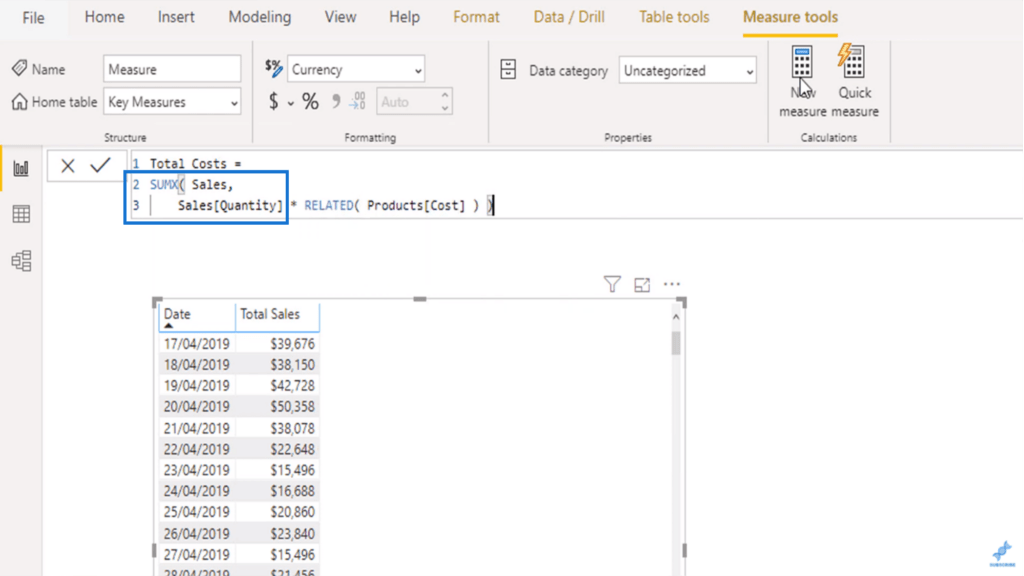Switch to the Format ribbon tab
Screen dimensions: 1024x576
[476, 17]
